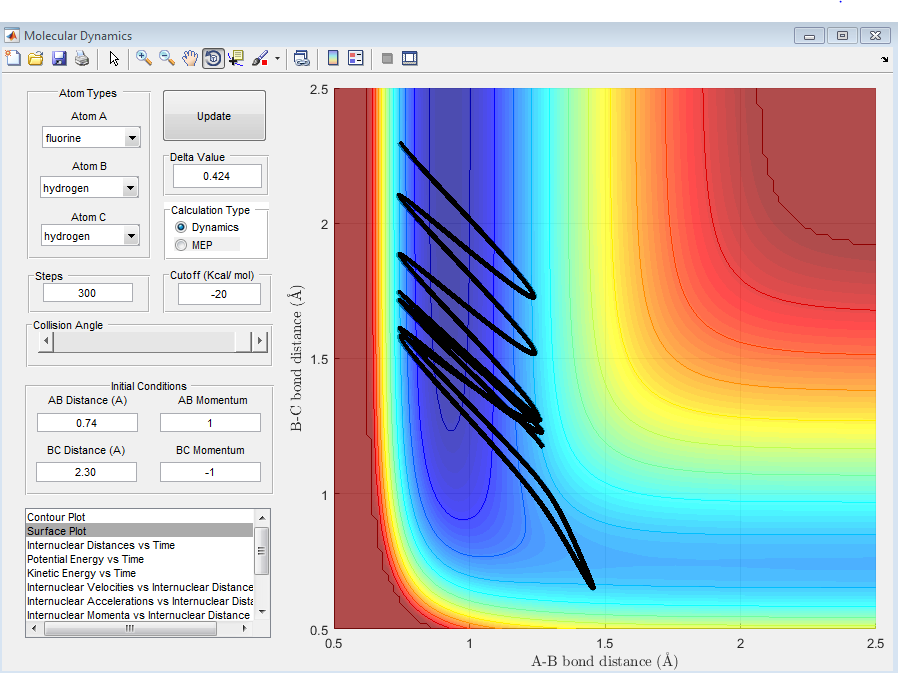Image resolution: width=898 pixels, height=673 pixels.
Task: Click the Open File folder icon
Action: point(35,59)
